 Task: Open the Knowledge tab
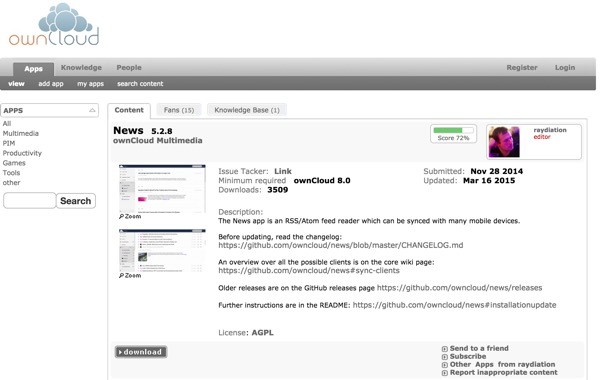81,67
